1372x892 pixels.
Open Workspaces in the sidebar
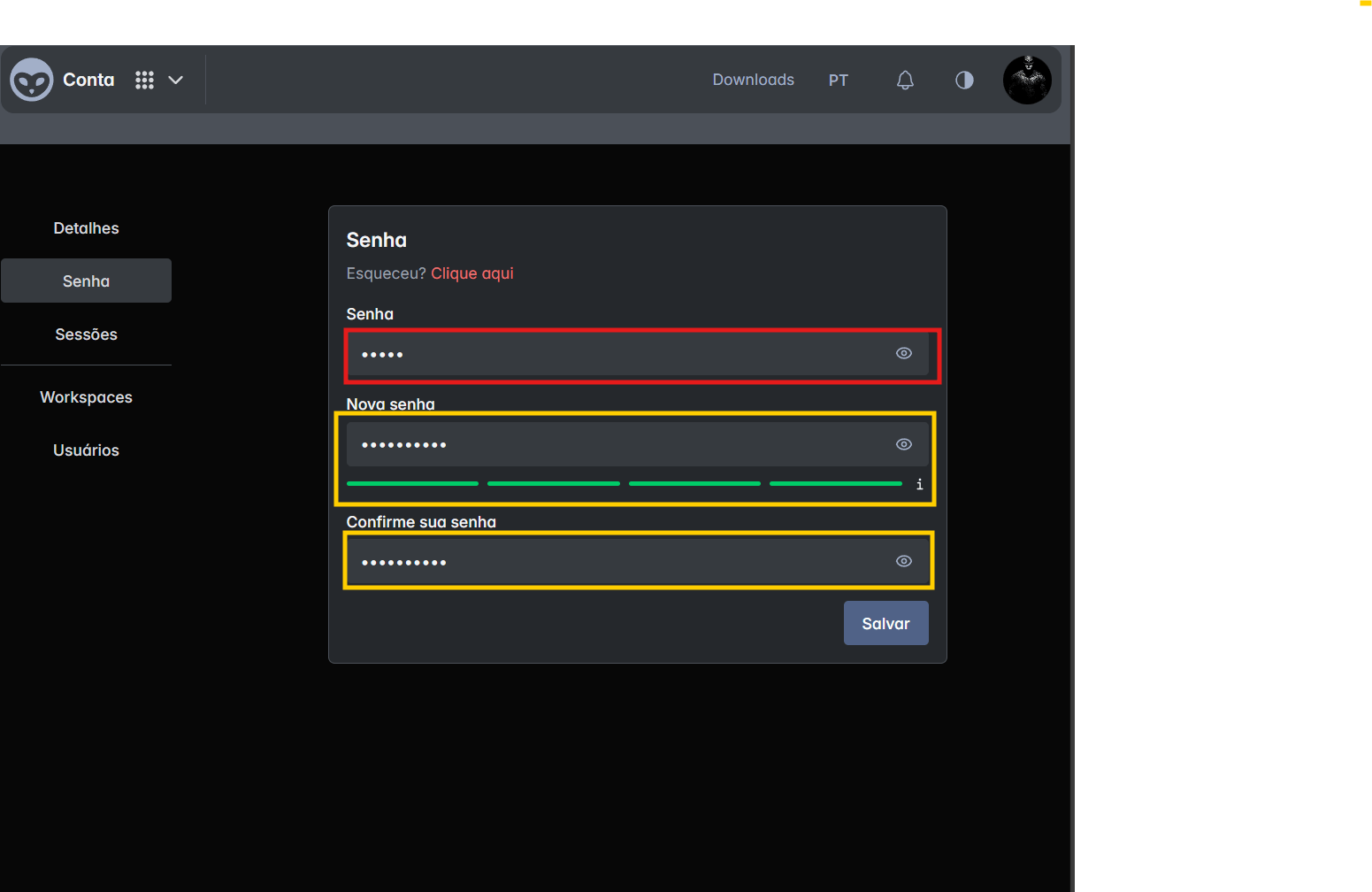(86, 397)
